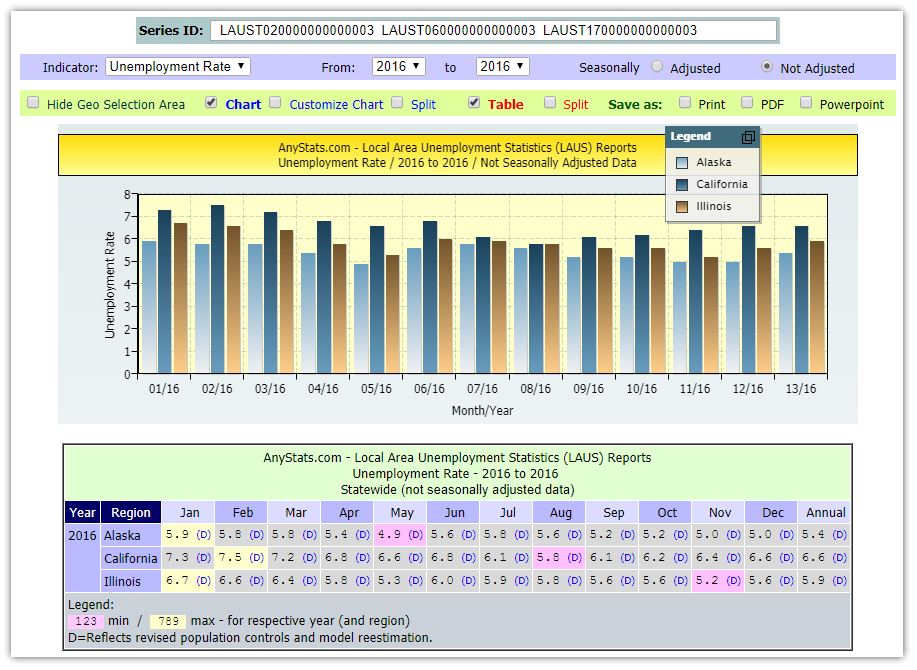
Task: Enable the red Split checkbox for table
Action: click(x=550, y=103)
